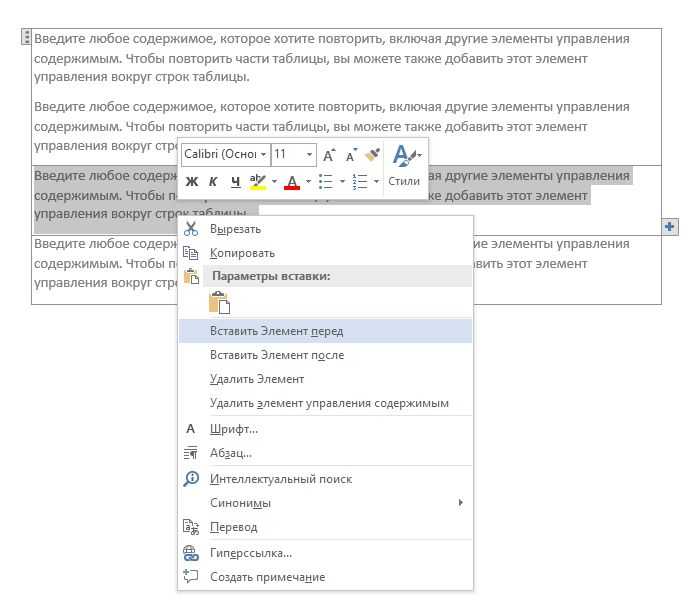Select Вставить Элемент перед
The width and height of the screenshot is (696, 616).
pos(325,331)
